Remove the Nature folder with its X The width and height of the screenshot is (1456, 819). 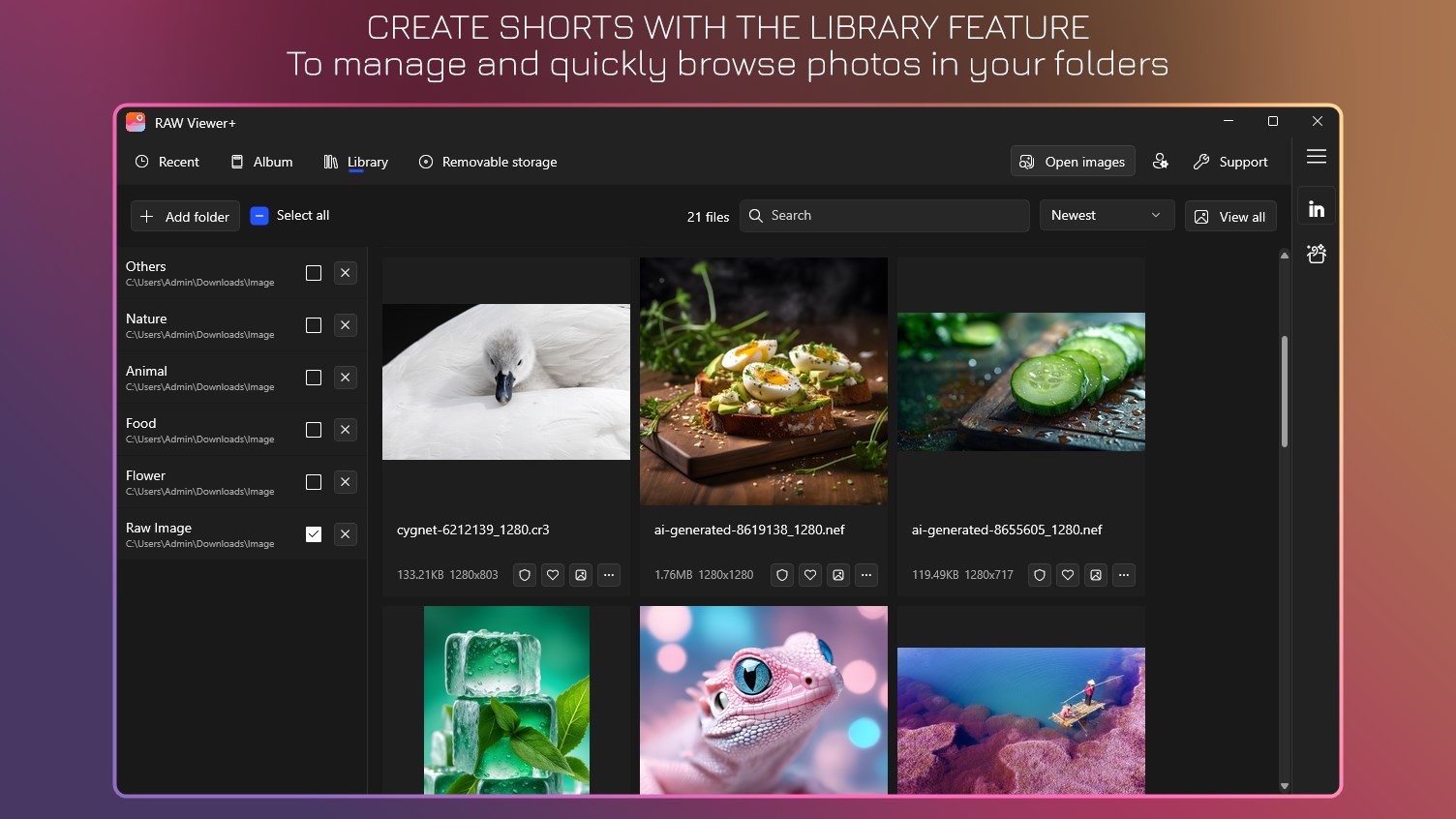pos(346,325)
